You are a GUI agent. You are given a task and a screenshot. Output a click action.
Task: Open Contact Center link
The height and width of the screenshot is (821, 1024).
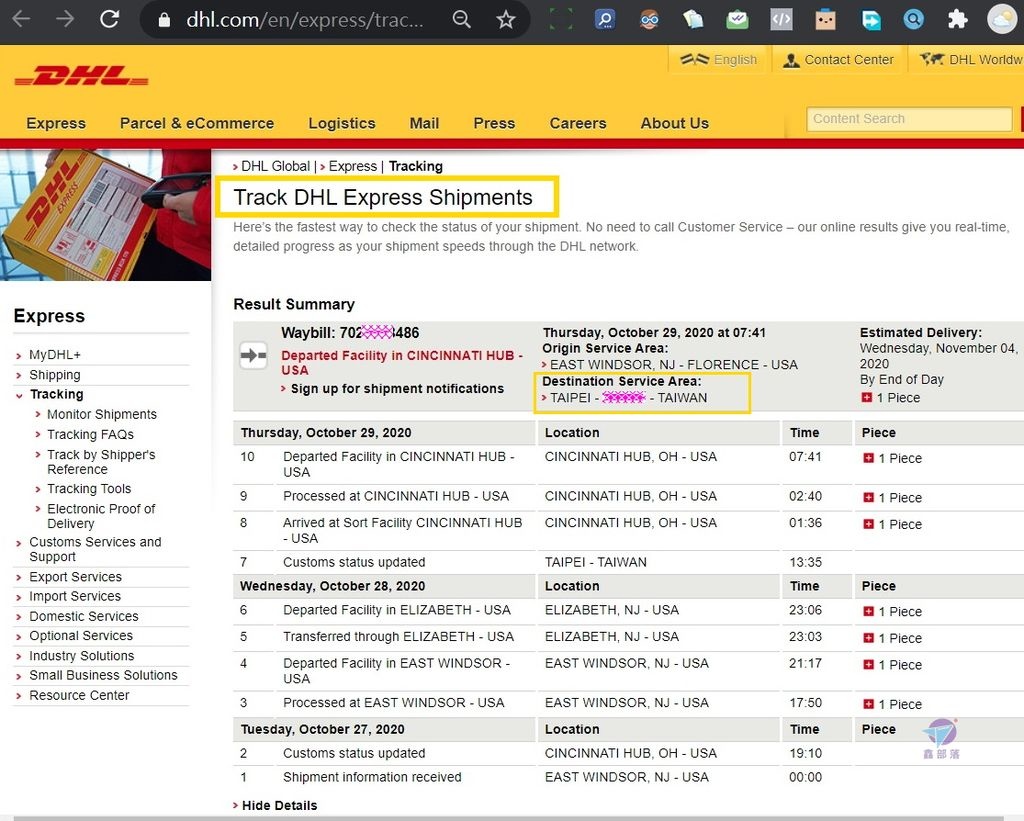(x=839, y=59)
